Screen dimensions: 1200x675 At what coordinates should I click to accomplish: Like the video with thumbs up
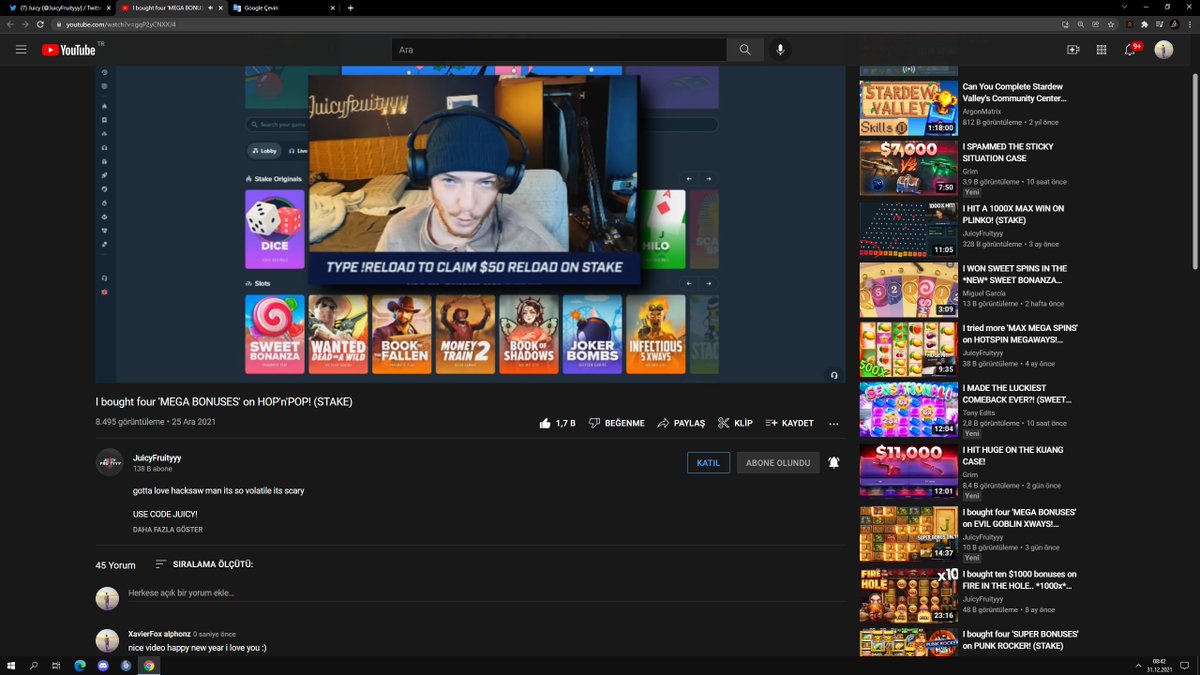click(x=557, y=423)
